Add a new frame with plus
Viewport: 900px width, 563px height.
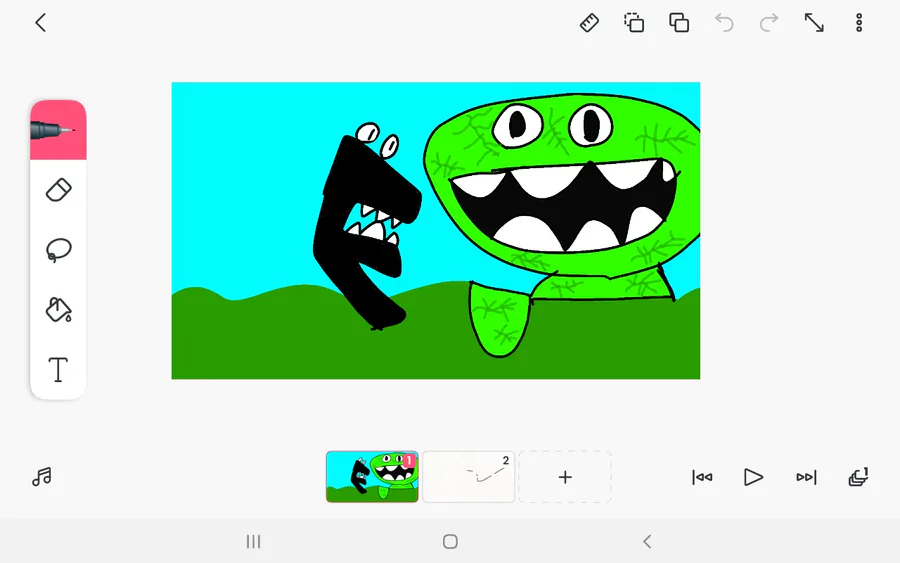click(565, 477)
